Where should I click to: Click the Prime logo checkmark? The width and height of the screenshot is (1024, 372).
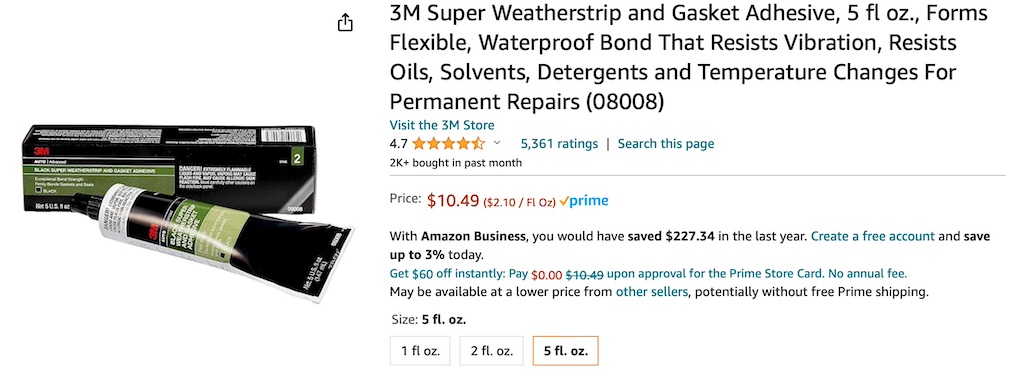pyautogui.click(x=564, y=201)
